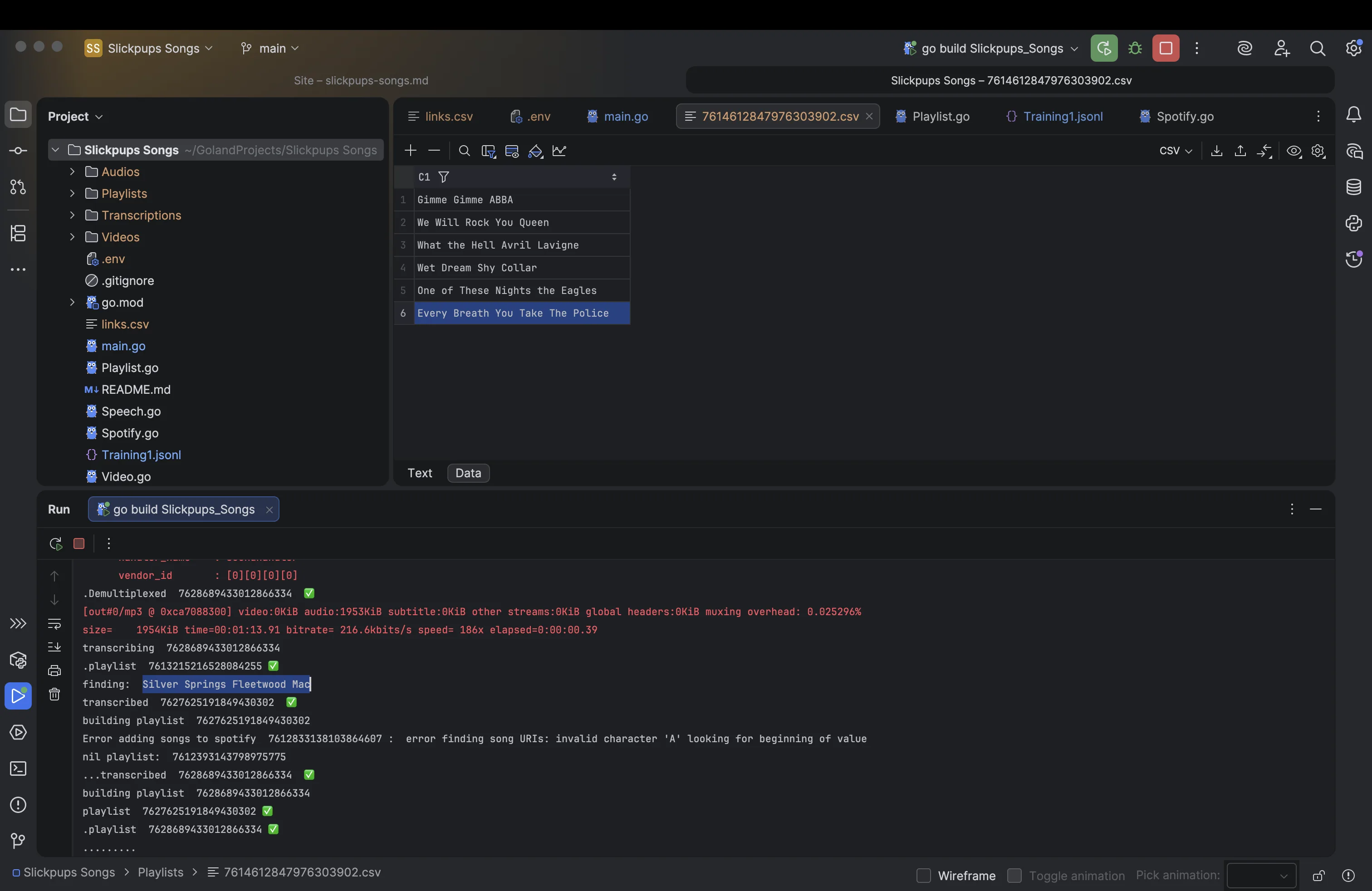Toggle the eye view options in CSV toolbar
1372x891 pixels.
1294,151
